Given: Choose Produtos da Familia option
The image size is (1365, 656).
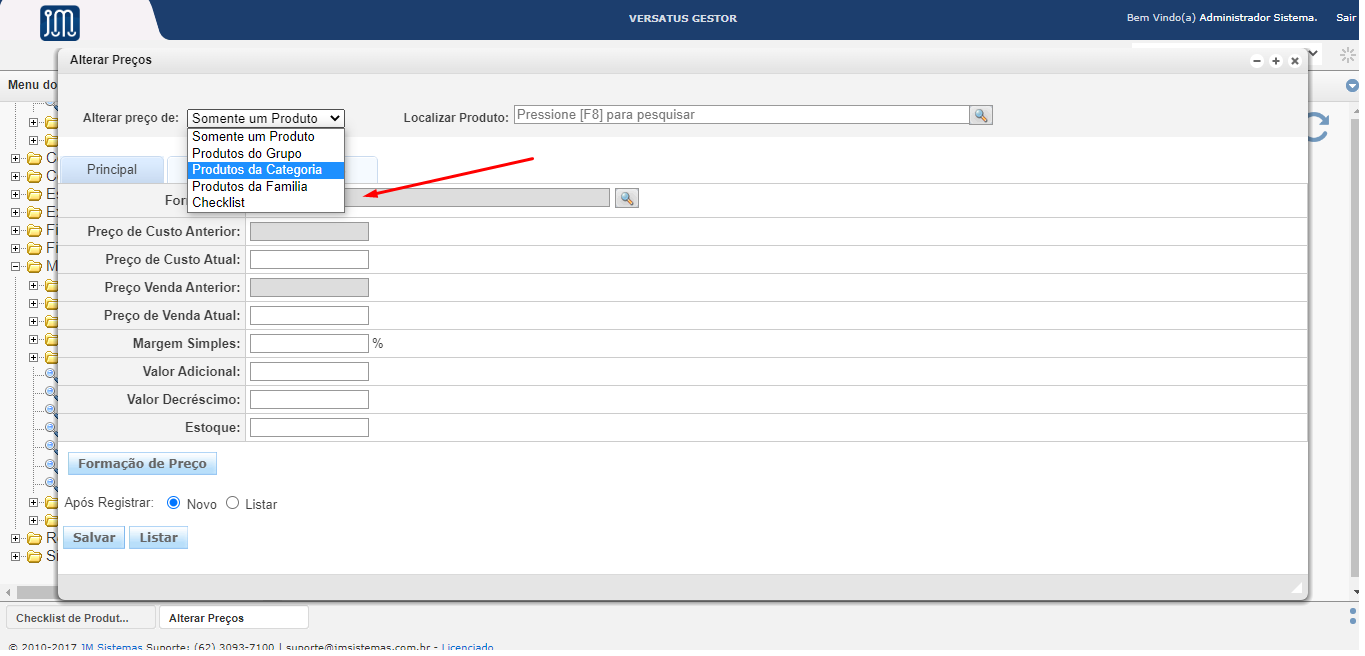Looking at the screenshot, I should 250,186.
